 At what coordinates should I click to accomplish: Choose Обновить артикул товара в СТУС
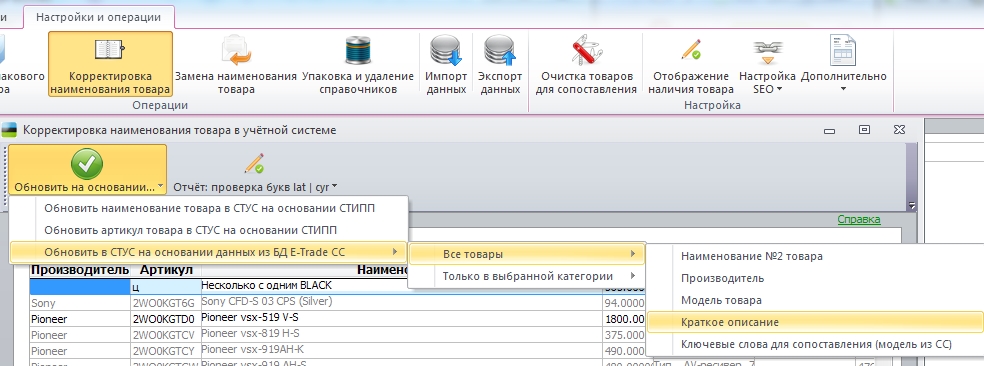pyautogui.click(x=210, y=230)
